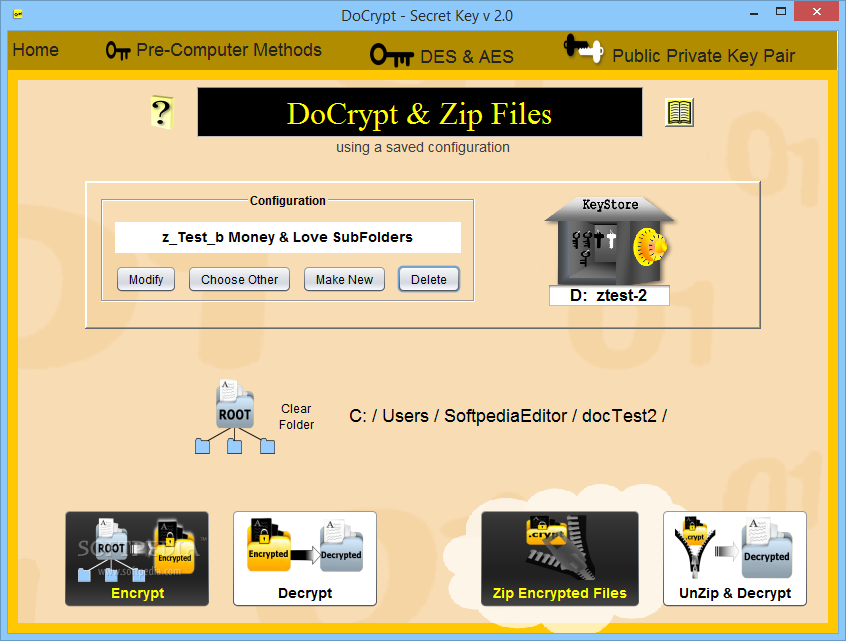Viewport: 846px width, 641px height.
Task: Click the app icon in title bar
Action: pos(18,14)
